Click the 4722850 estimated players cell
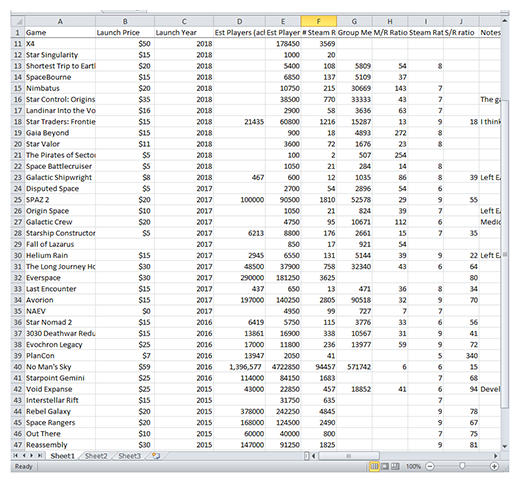This screenshot has width=520, height=483. [x=283, y=367]
